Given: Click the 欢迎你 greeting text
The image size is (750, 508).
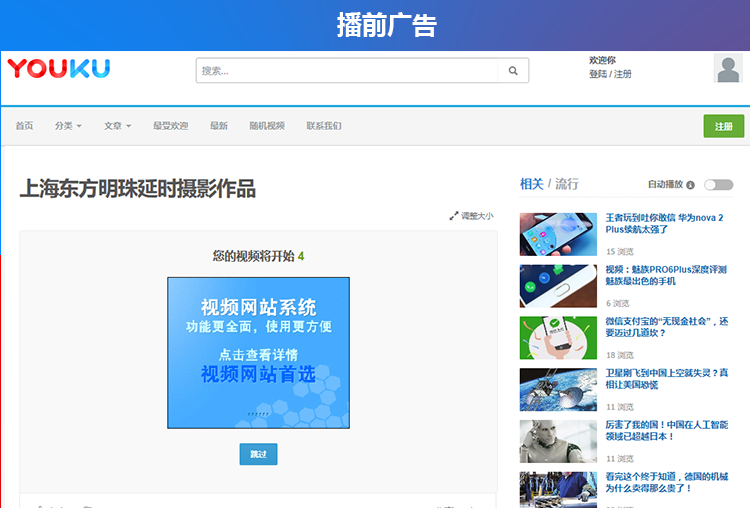Looking at the screenshot, I should pos(602,60).
